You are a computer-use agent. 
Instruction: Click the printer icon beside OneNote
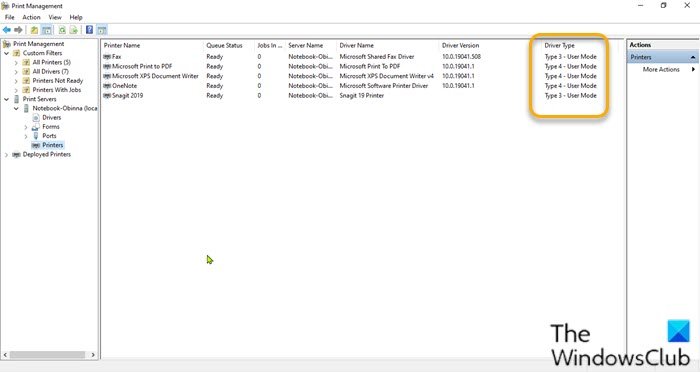tap(107, 86)
